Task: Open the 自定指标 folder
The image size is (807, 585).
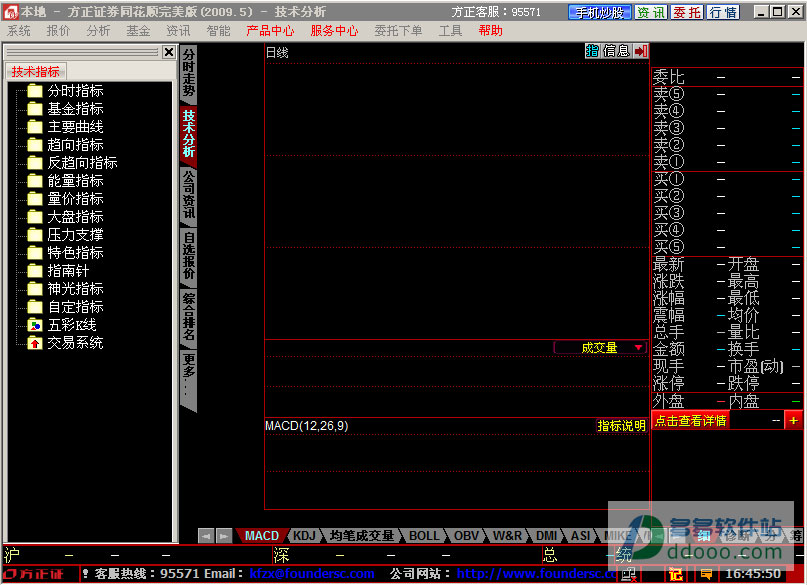Action: (65, 307)
